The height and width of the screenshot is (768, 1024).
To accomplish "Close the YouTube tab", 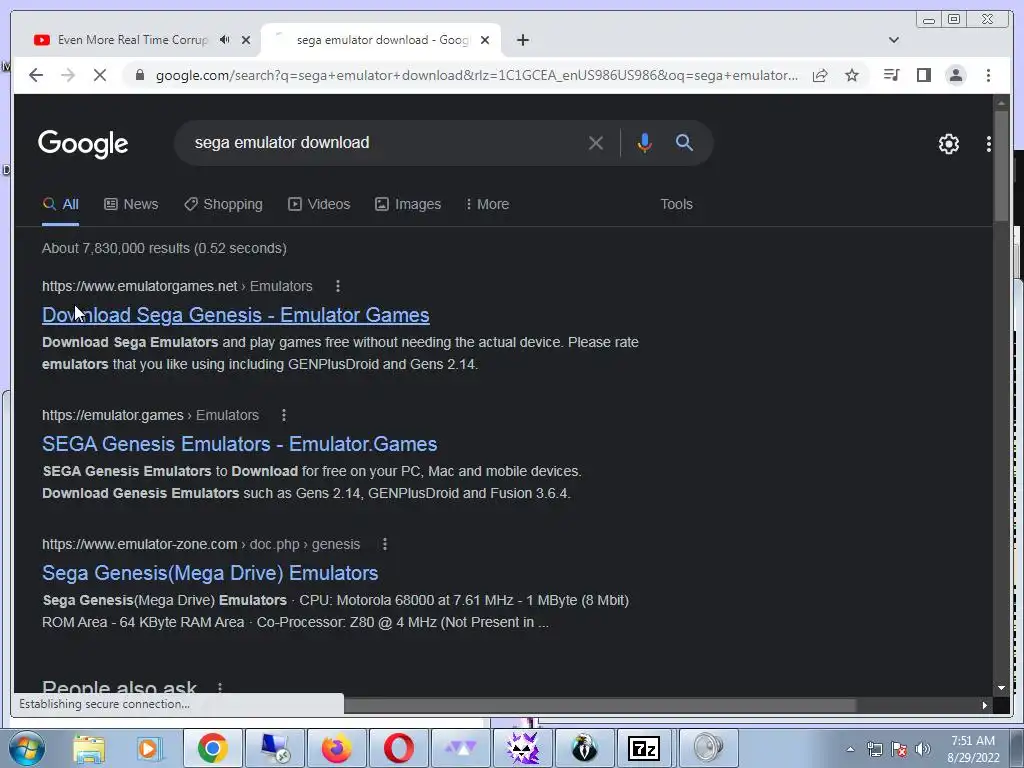I will pyautogui.click(x=246, y=40).
